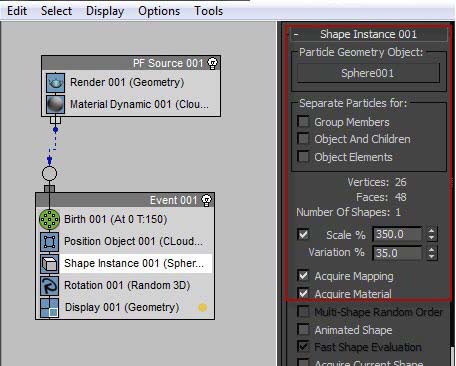
Task: Click the Display 001 operator icon
Action: [x=49, y=307]
